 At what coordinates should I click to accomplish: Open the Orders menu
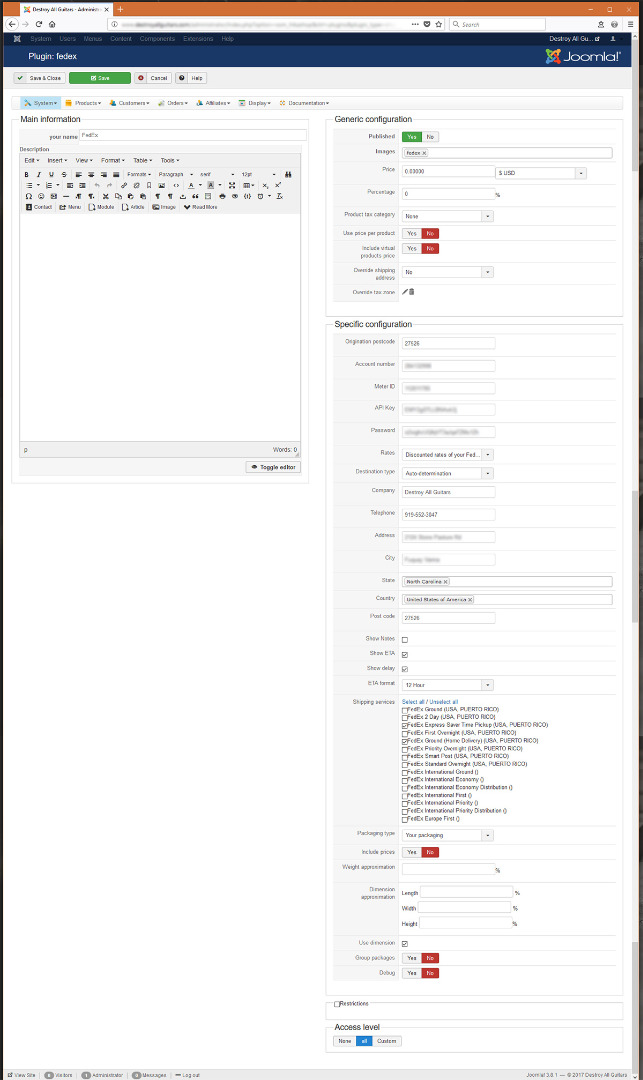pos(173,103)
